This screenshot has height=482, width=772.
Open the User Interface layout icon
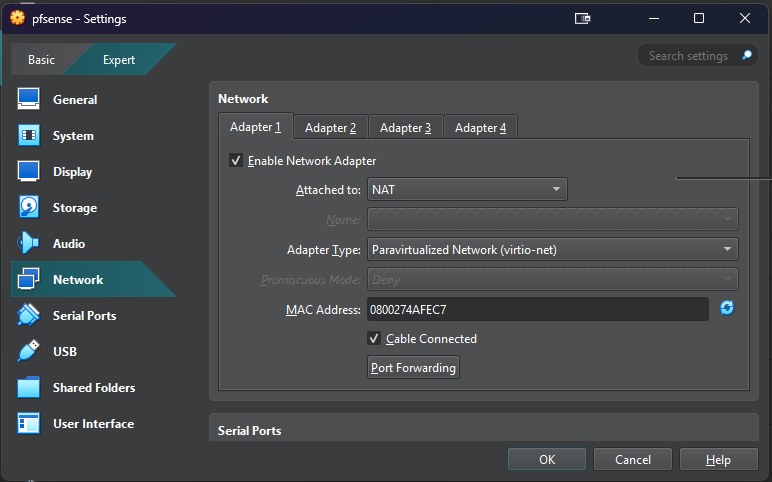click(x=29, y=423)
